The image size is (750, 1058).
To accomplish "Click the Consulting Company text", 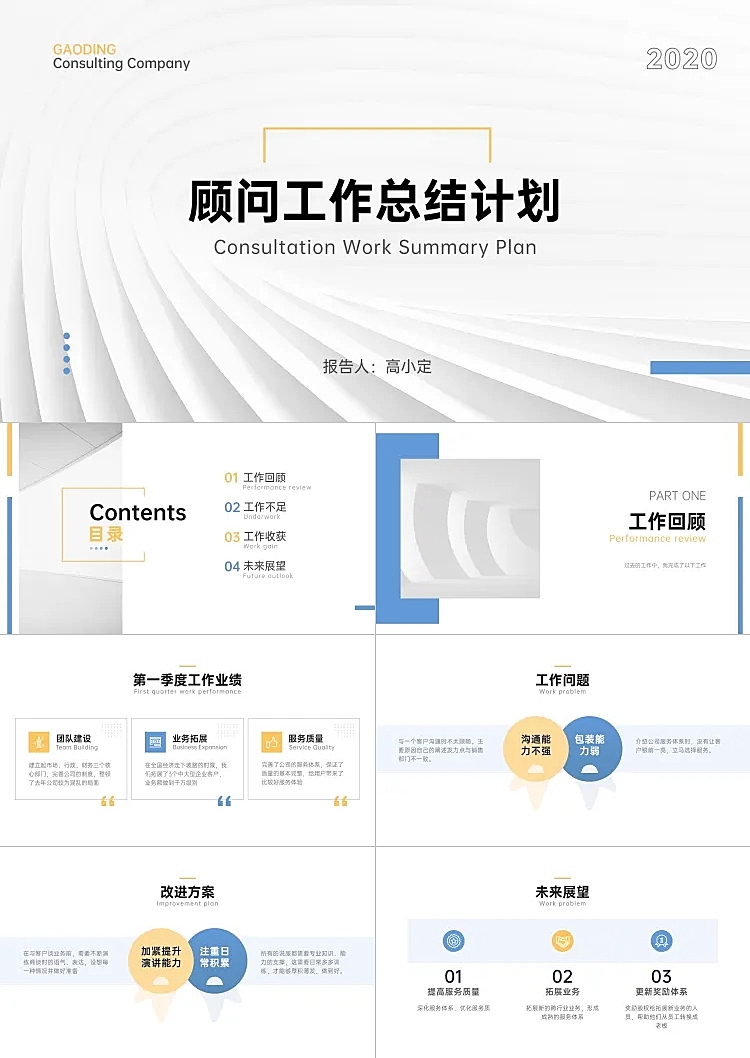I will click(121, 63).
